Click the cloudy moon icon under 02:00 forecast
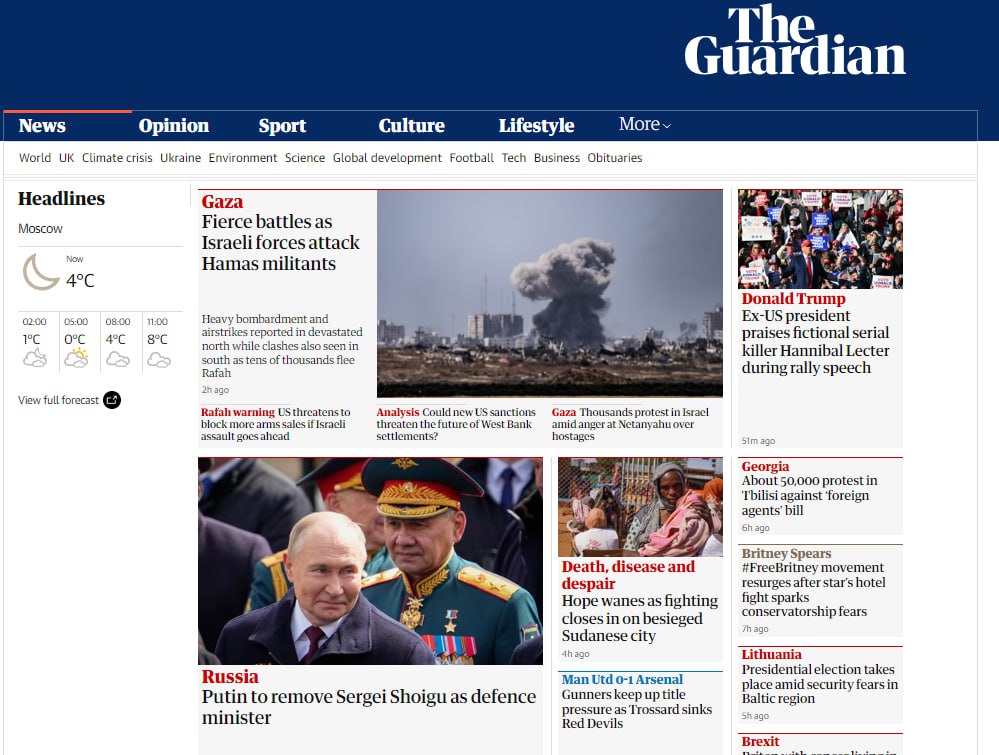This screenshot has height=755, width=999. pos(35,358)
